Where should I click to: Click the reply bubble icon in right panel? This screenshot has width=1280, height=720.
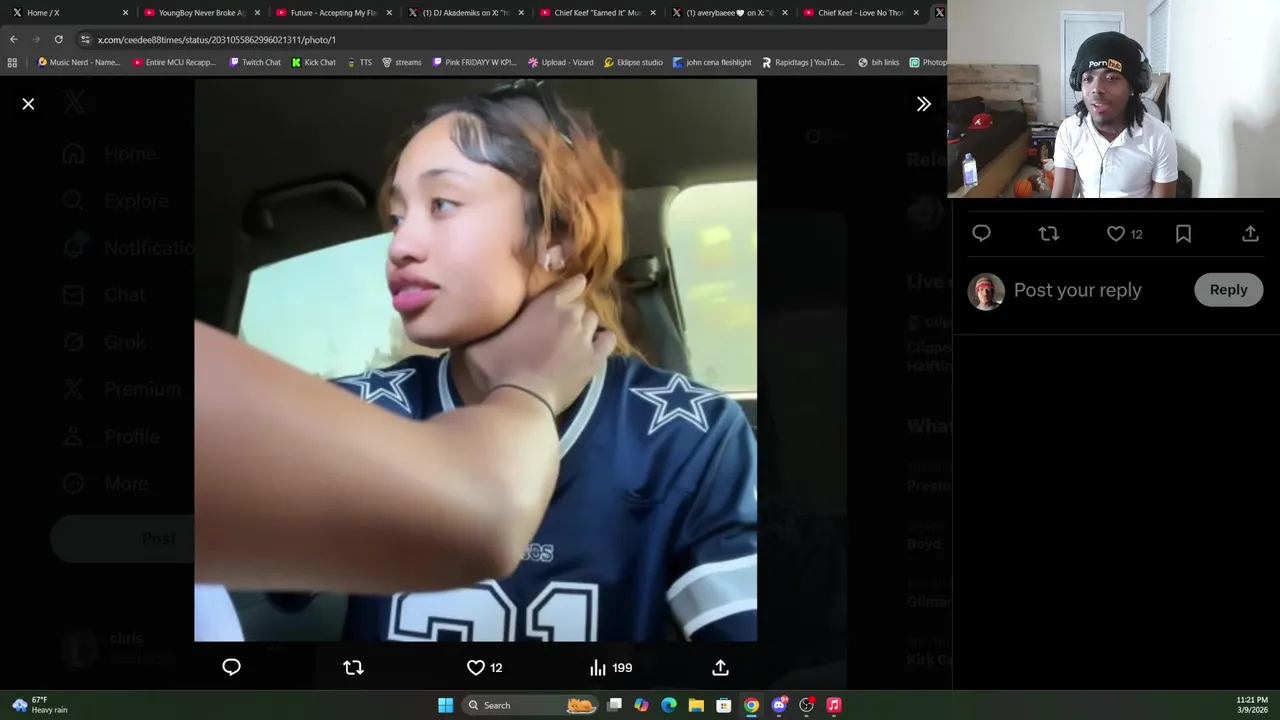tap(981, 233)
